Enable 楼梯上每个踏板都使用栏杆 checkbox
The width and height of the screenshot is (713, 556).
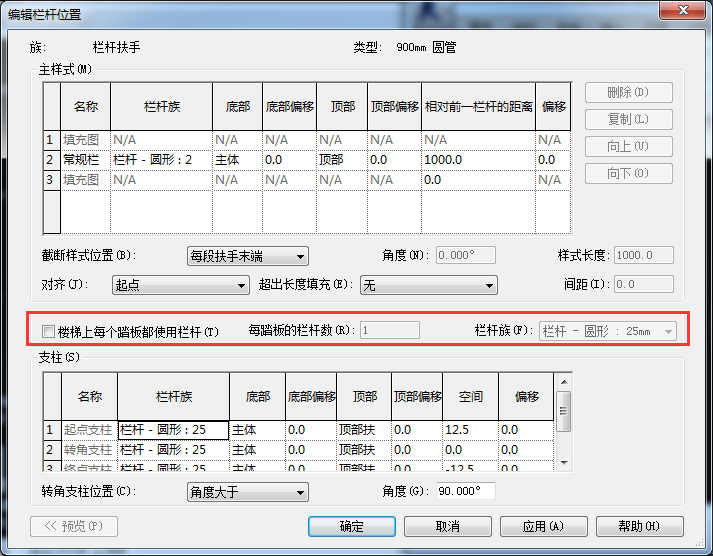[48, 331]
